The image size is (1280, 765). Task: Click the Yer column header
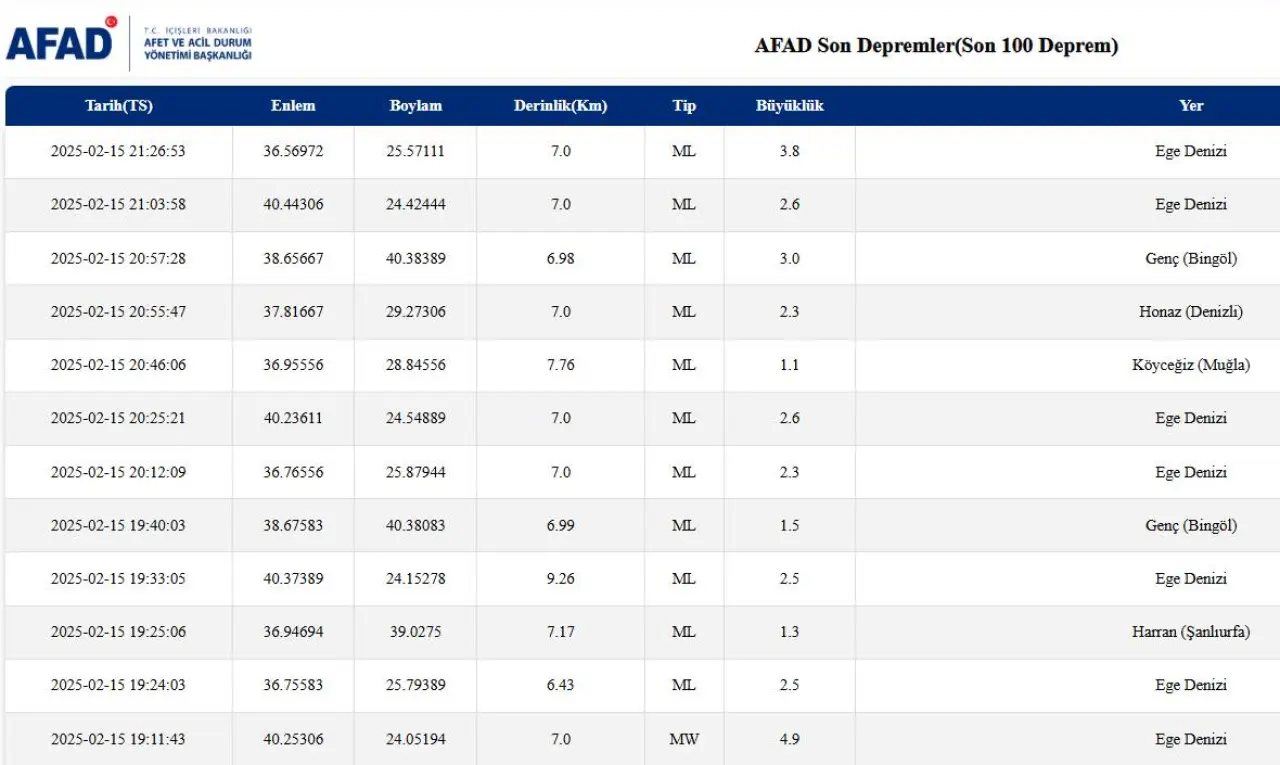click(1191, 106)
